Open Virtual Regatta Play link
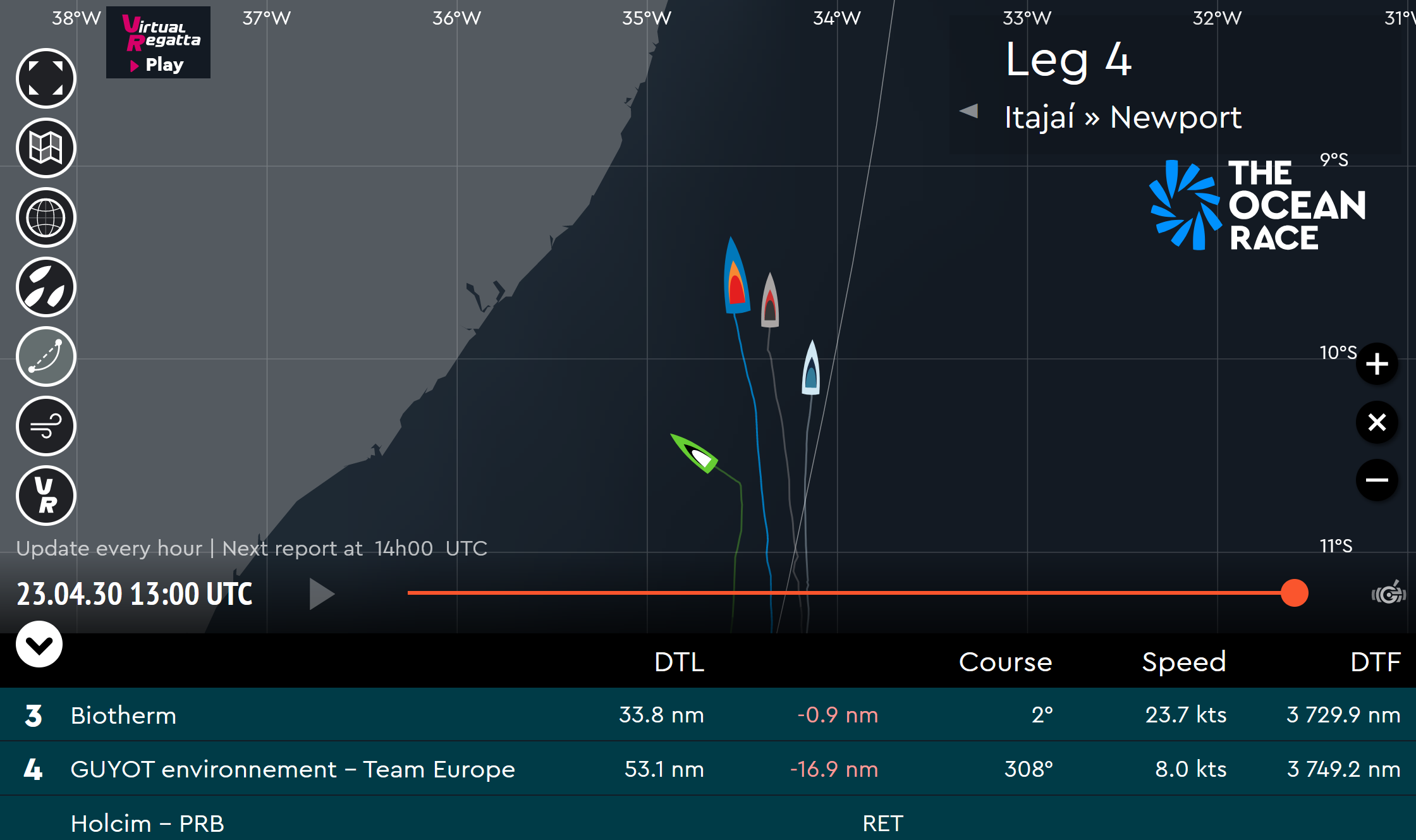1416x840 pixels. pyautogui.click(x=158, y=42)
